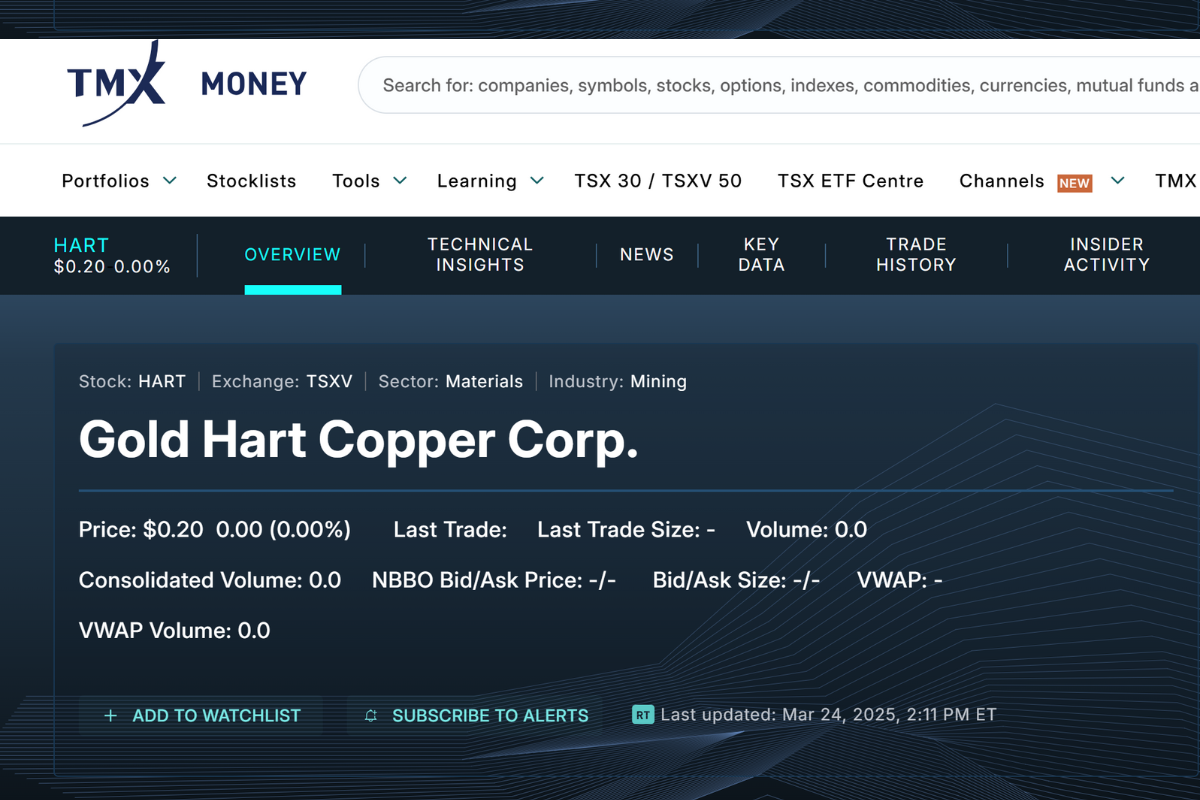Click the HART $0.20 ticker summary
The width and height of the screenshot is (1200, 800).
112,255
